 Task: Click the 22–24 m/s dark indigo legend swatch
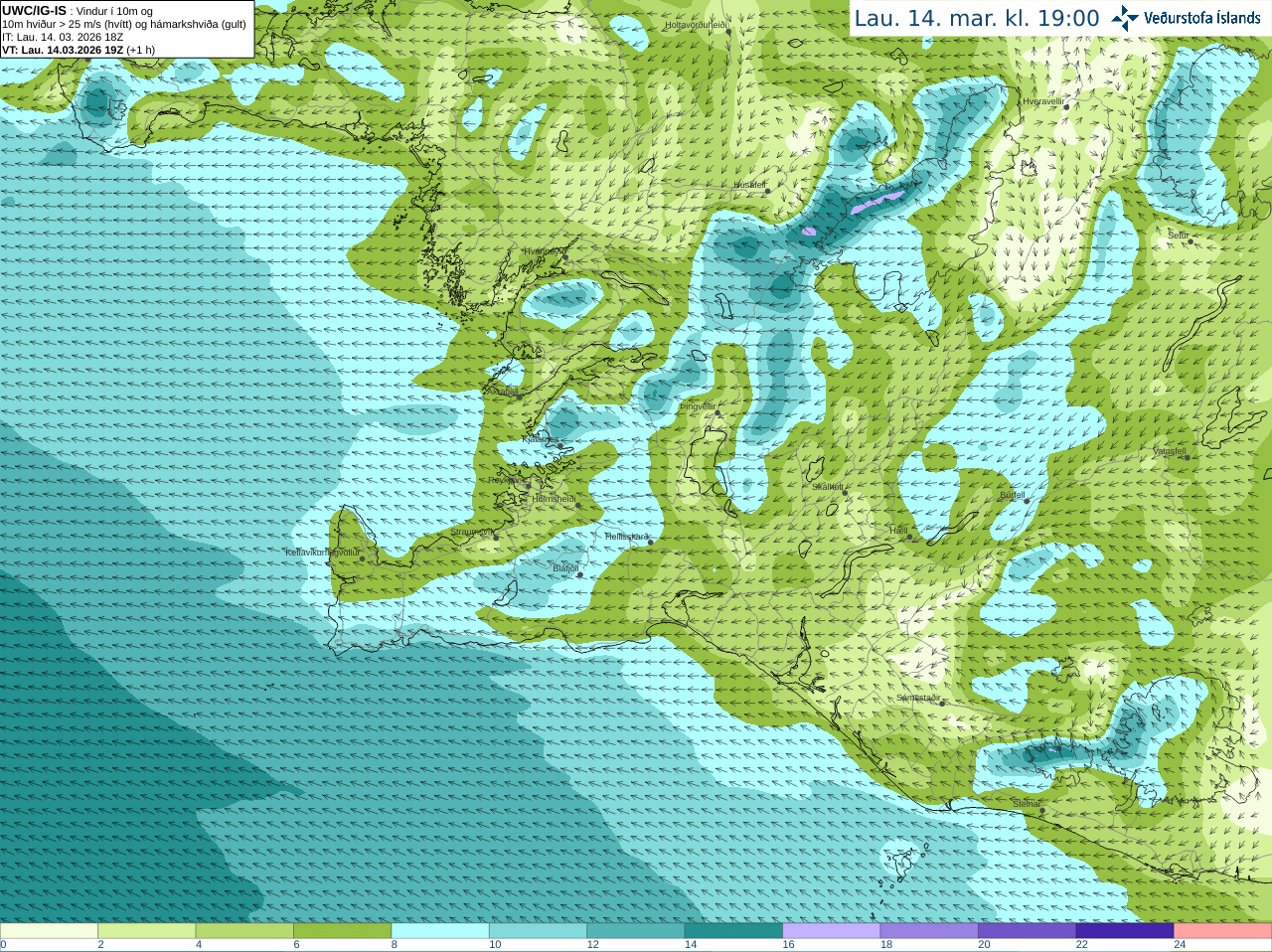tap(1125, 931)
